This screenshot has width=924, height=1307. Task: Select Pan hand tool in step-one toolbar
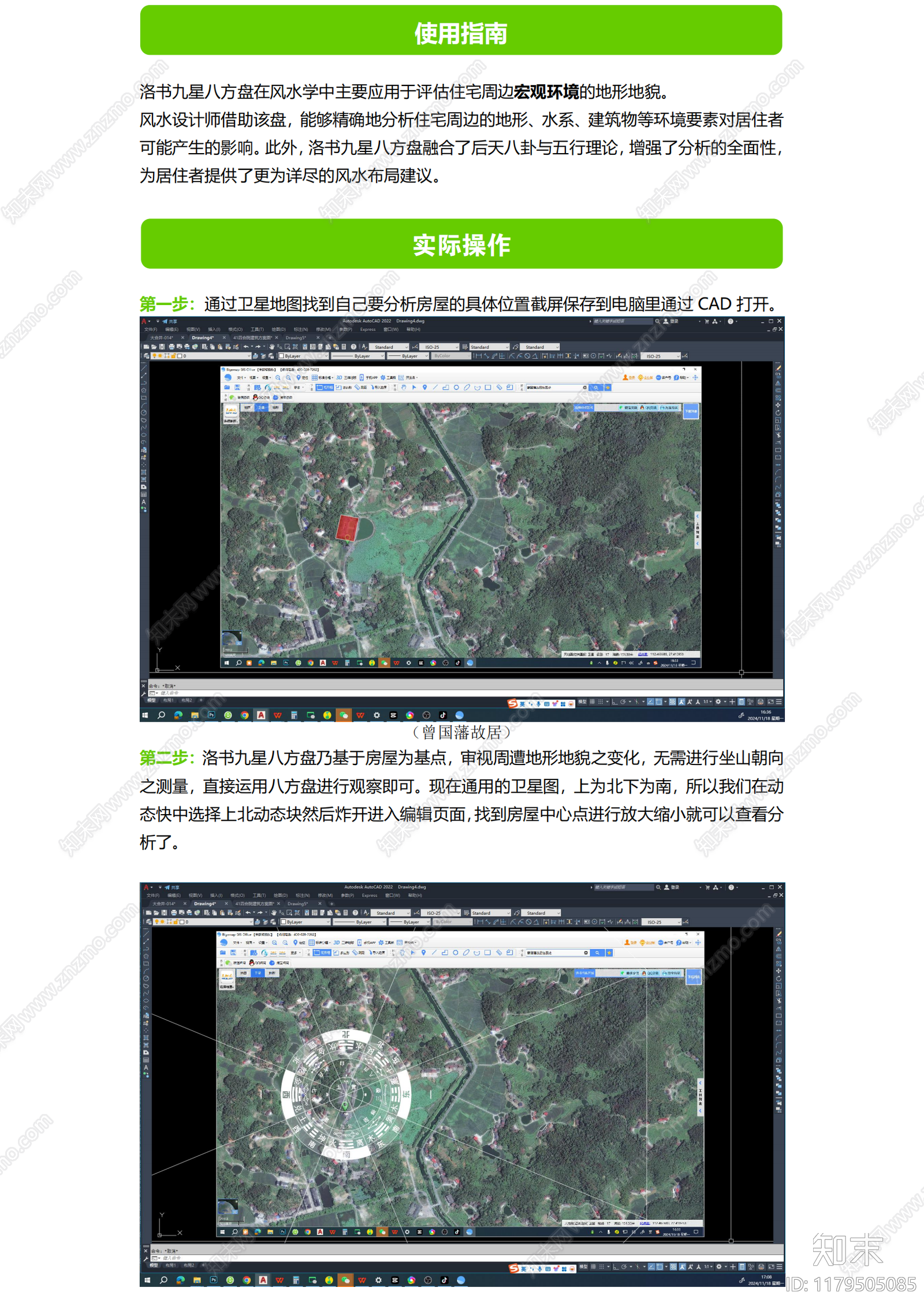[271, 347]
